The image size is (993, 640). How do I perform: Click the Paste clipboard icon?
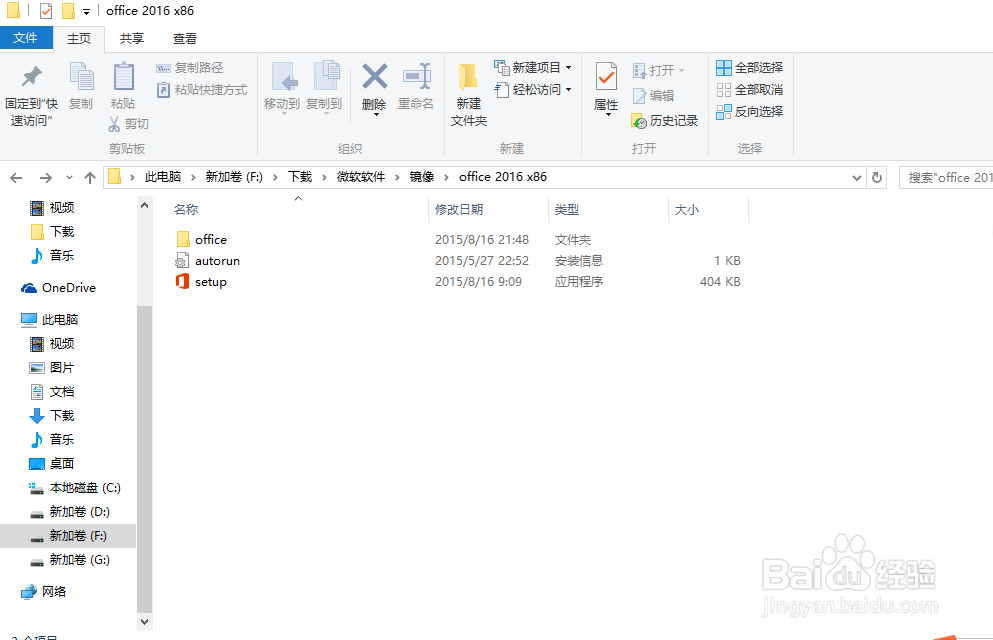click(123, 77)
